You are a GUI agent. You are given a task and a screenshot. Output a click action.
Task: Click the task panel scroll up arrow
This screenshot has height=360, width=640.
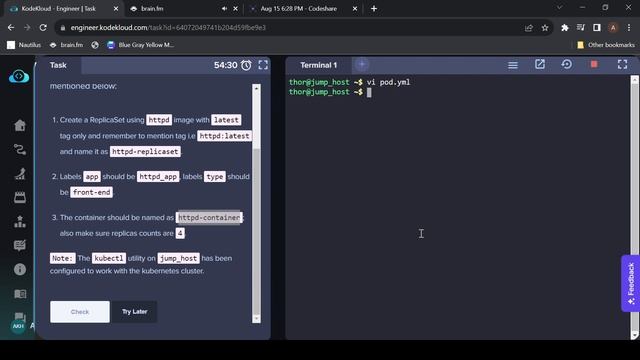[x=256, y=88]
